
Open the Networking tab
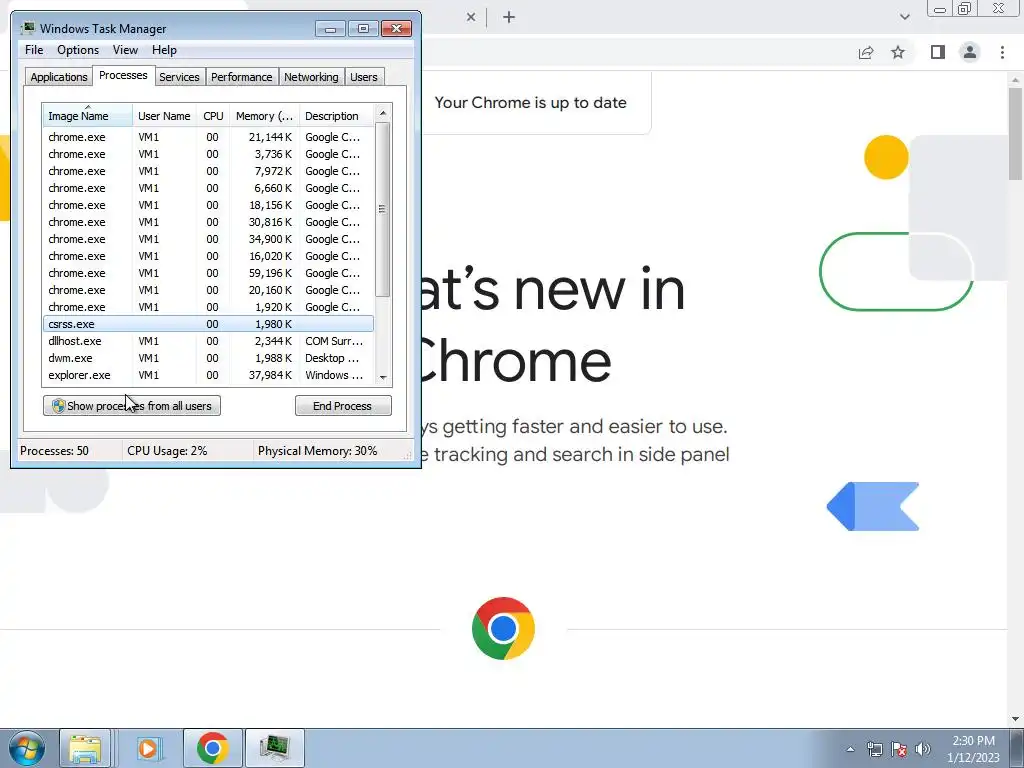pos(311,77)
